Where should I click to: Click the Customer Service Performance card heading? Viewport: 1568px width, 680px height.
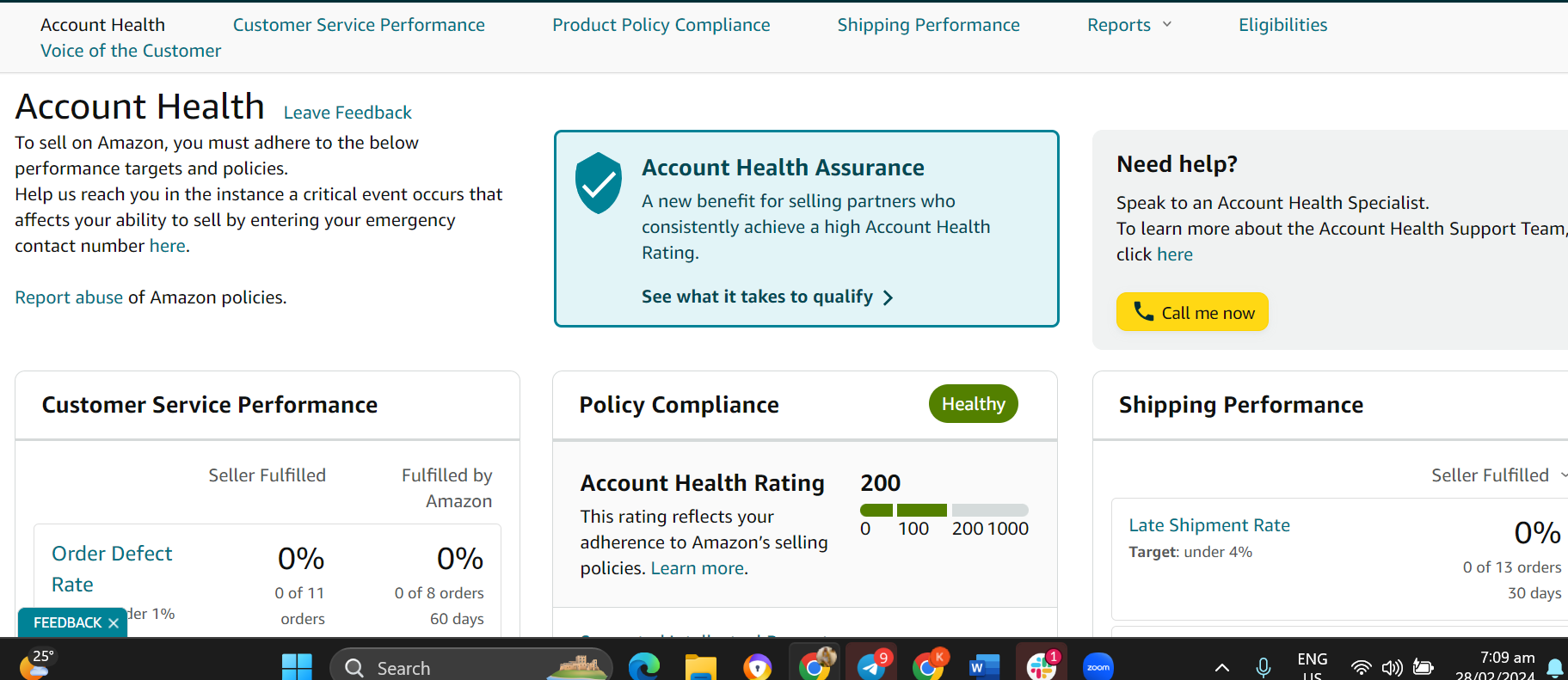tap(210, 405)
